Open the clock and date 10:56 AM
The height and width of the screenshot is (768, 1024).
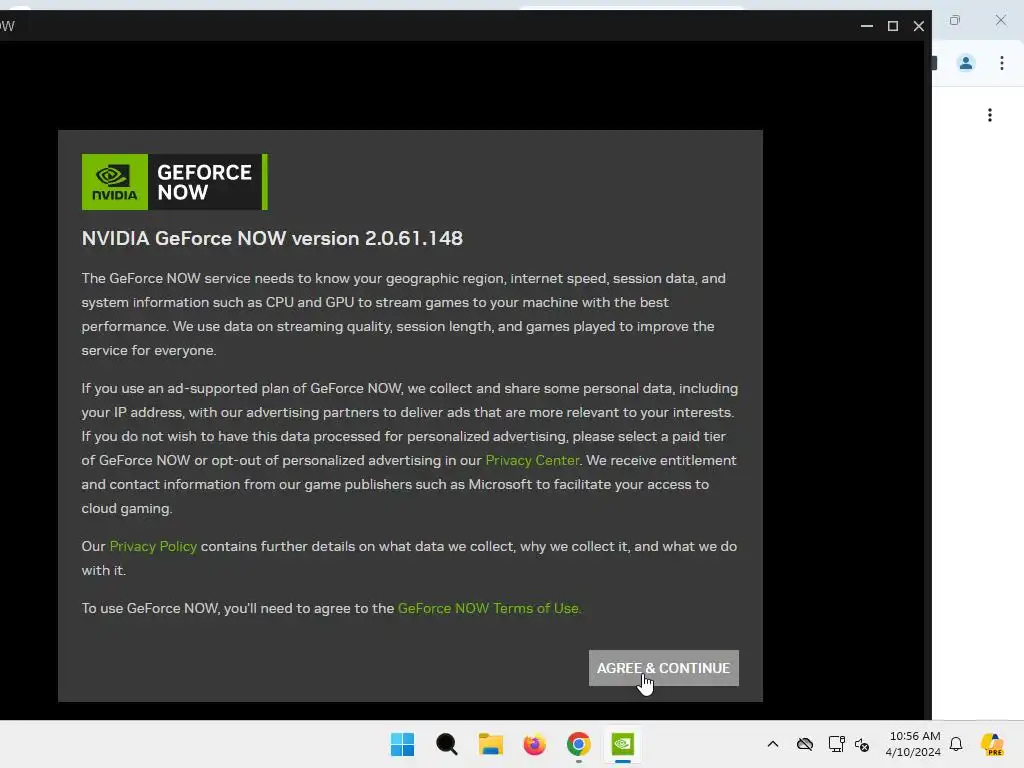913,744
